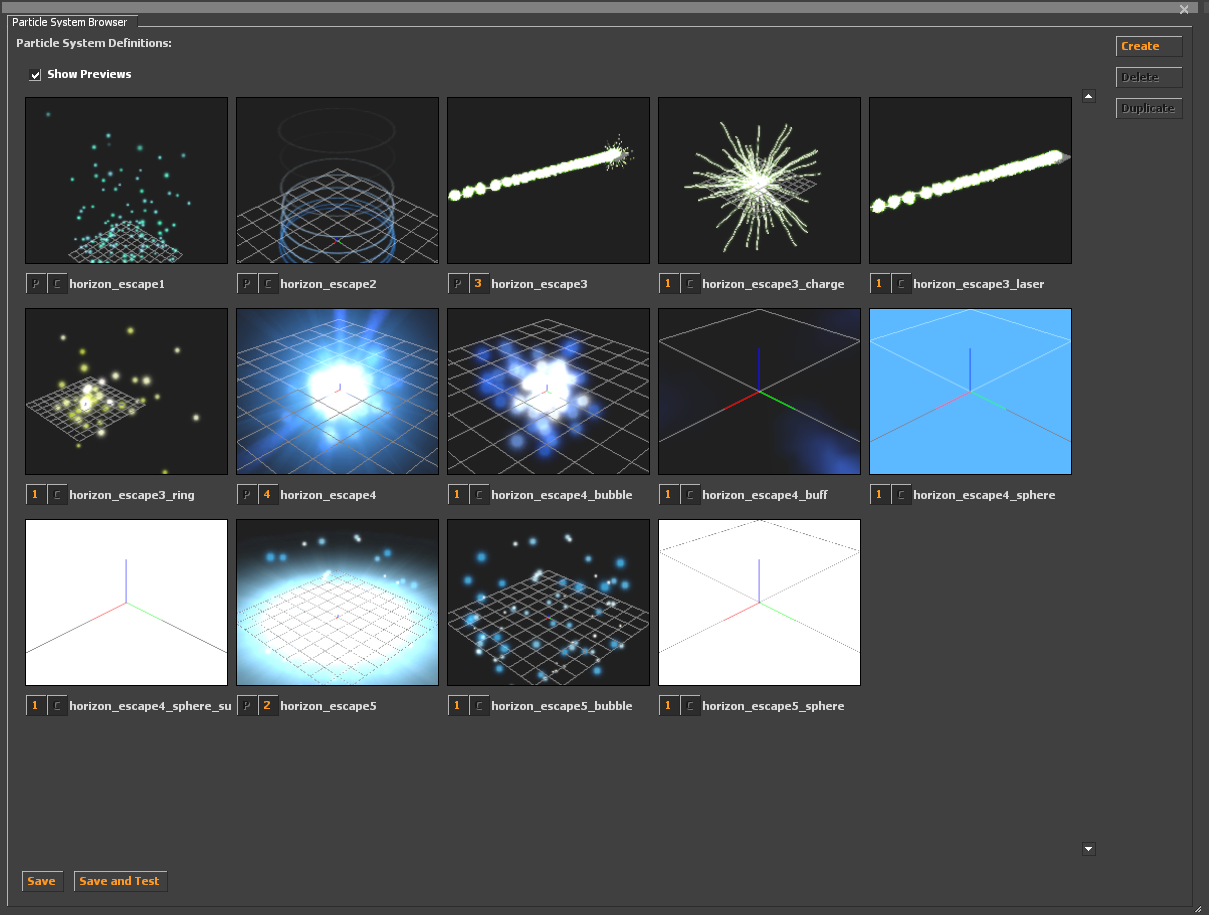The image size is (1209, 915).
Task: Click the Save and Test button
Action: pos(120,881)
